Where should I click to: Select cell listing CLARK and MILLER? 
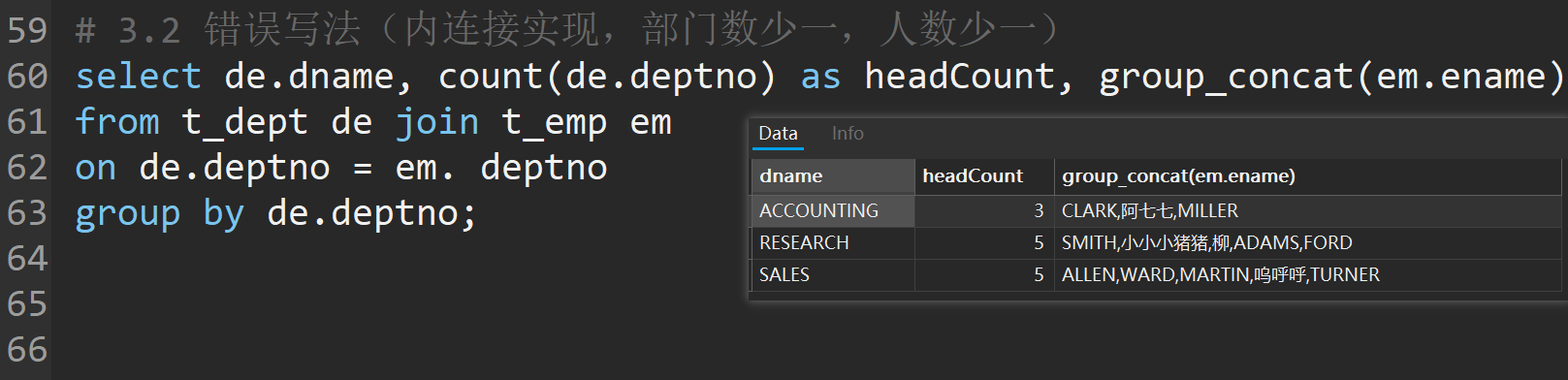[x=1309, y=210]
